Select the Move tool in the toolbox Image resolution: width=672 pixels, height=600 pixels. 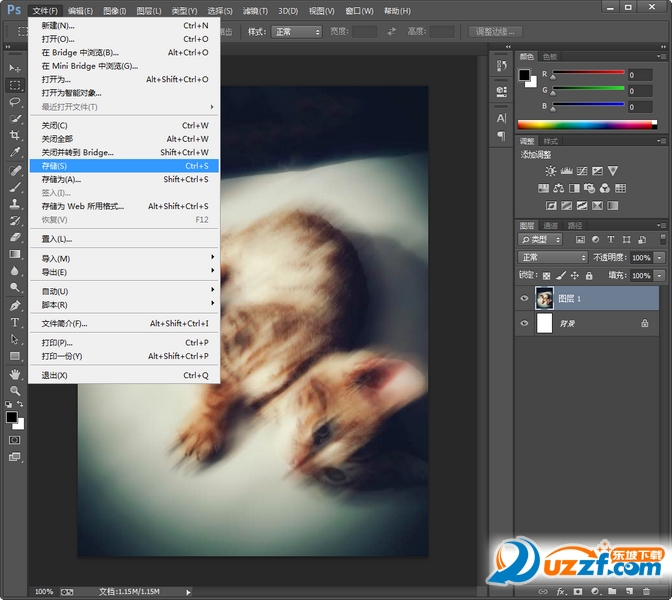(x=15, y=68)
